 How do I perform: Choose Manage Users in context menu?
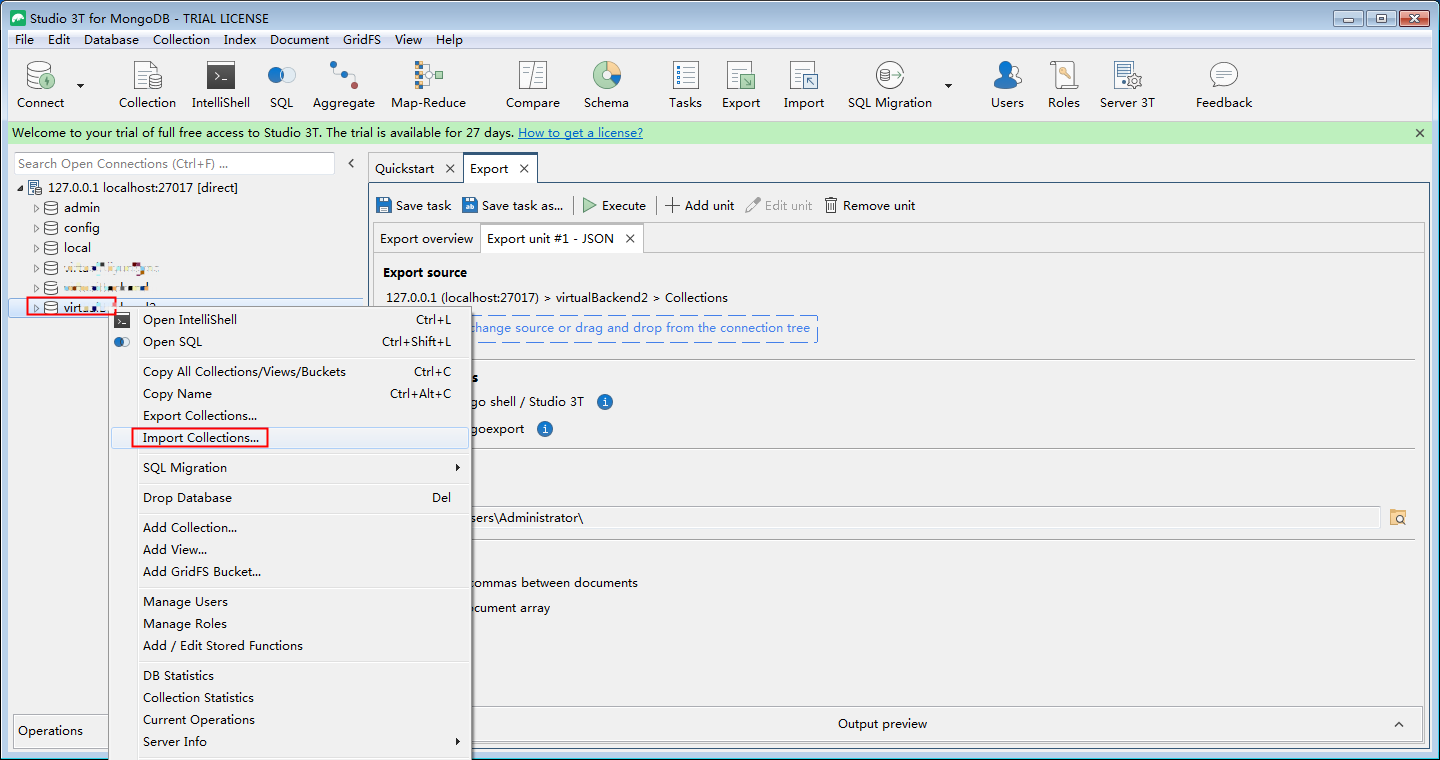pyautogui.click(x=290, y=602)
